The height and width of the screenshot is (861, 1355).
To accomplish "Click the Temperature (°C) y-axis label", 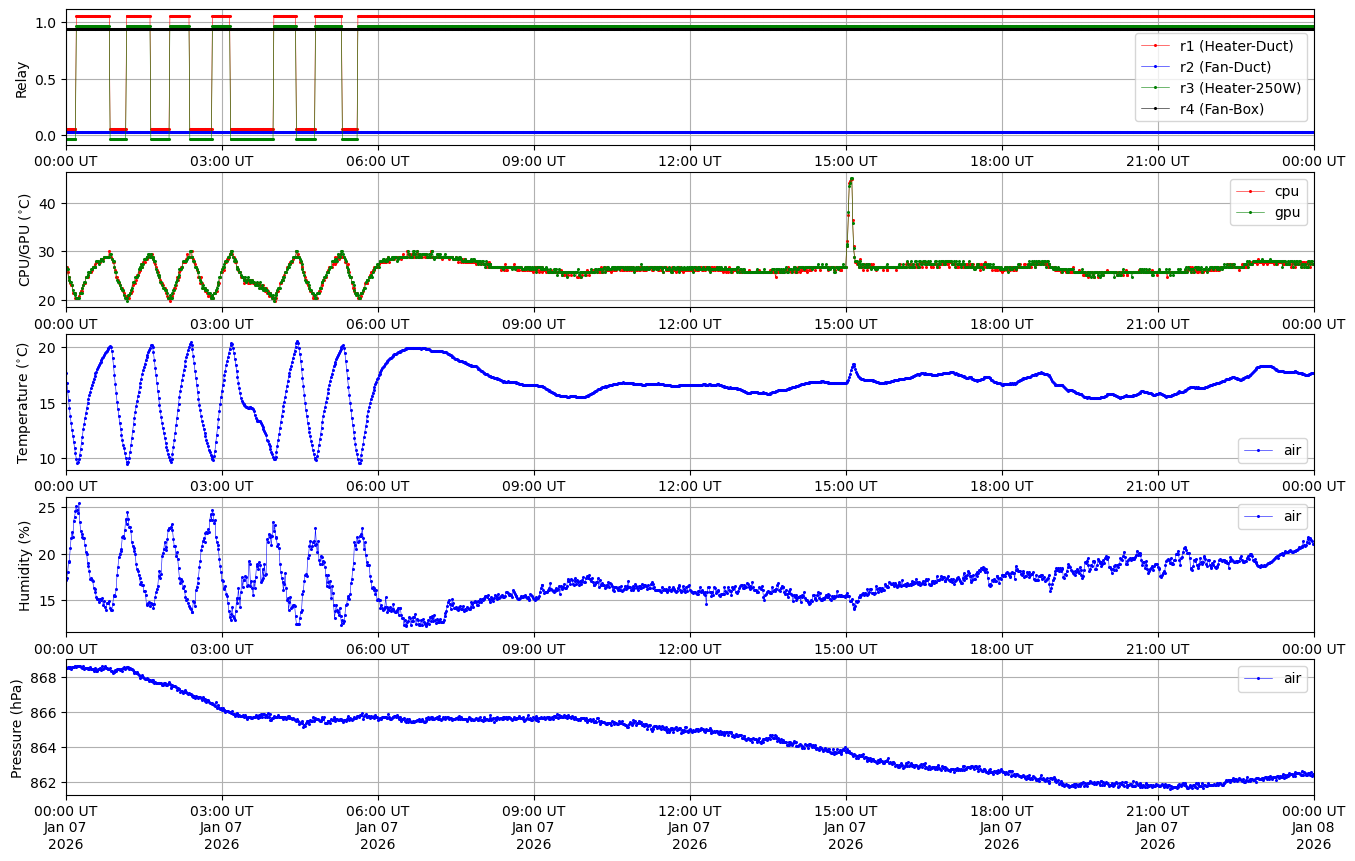I will [22, 402].
